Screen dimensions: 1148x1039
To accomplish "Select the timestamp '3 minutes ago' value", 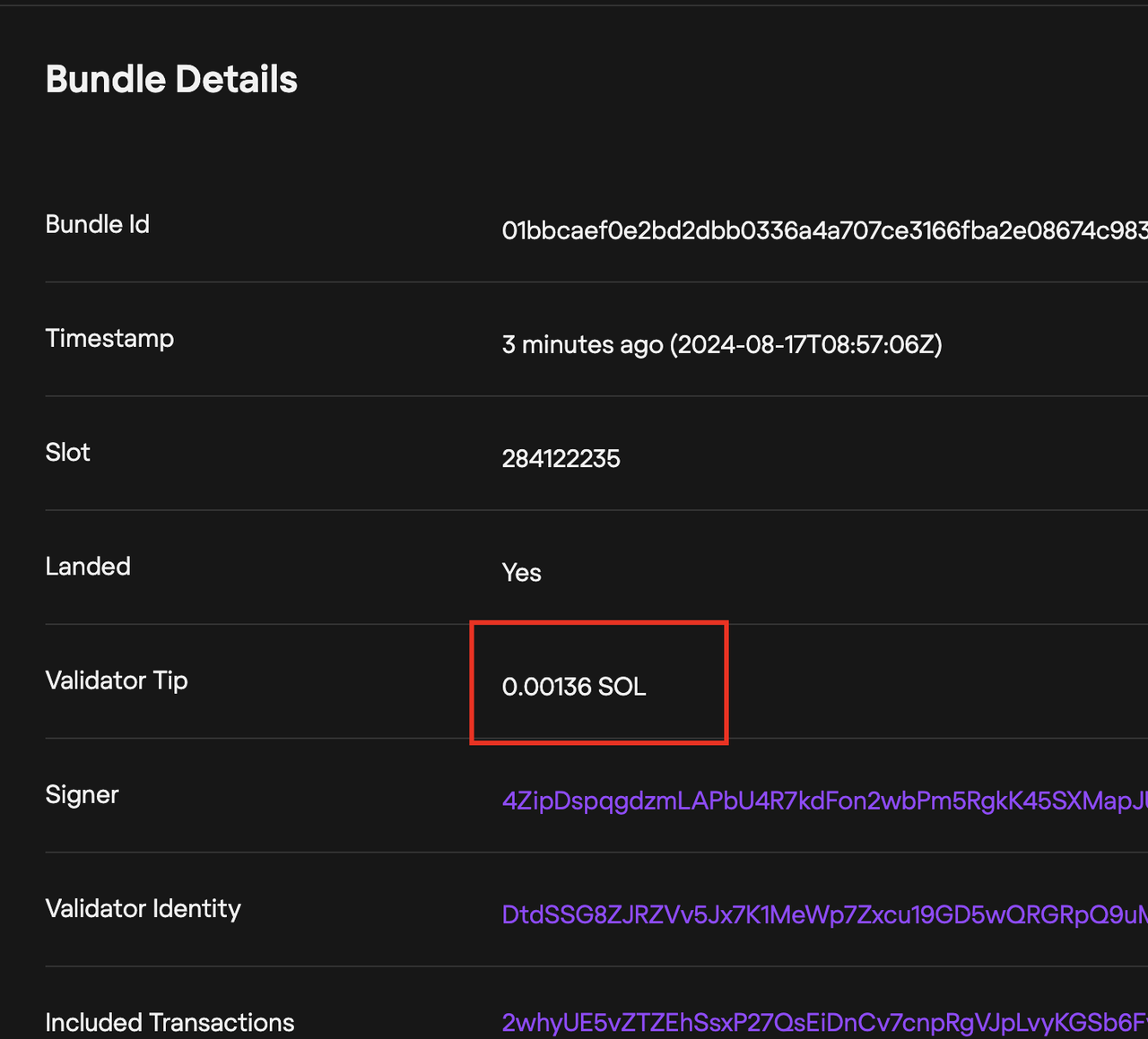I will [x=722, y=345].
